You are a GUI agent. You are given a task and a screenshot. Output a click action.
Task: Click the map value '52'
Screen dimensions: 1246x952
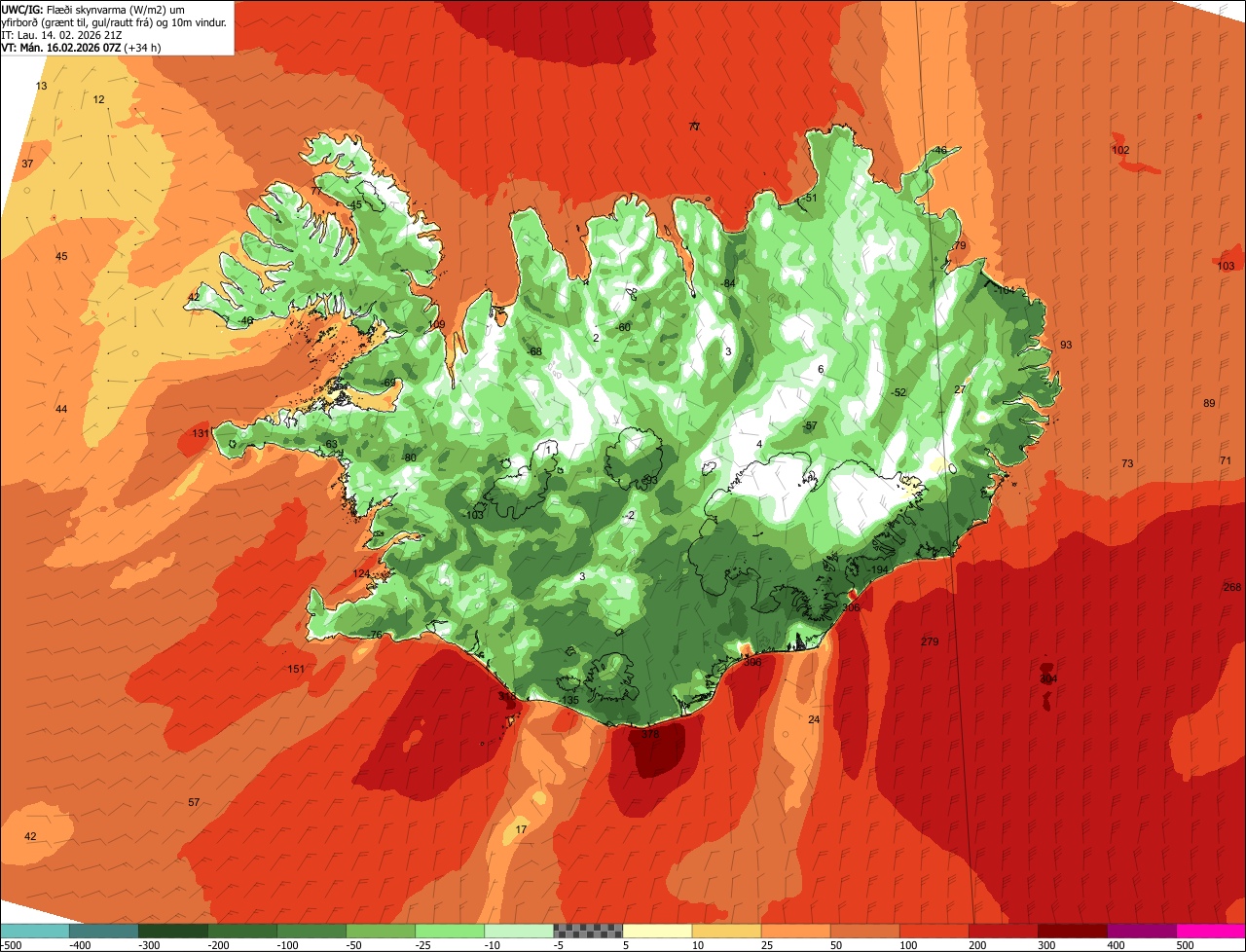(898, 392)
